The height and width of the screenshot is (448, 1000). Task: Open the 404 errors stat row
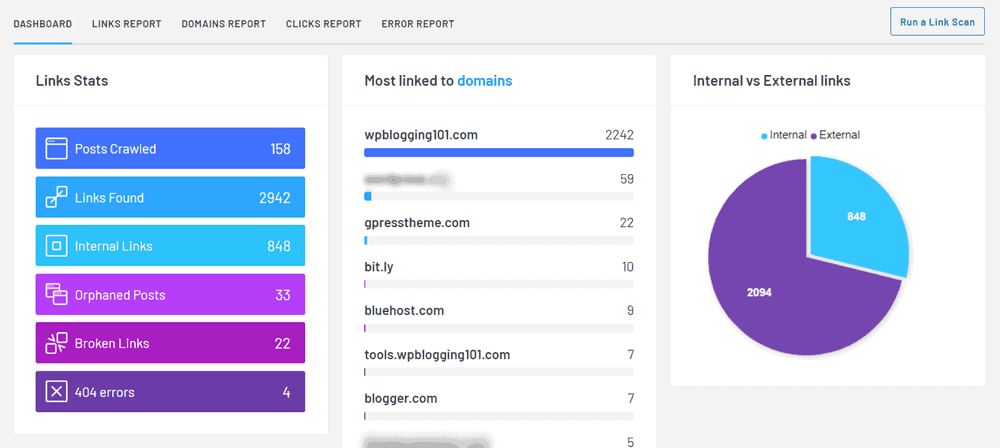[x=170, y=391]
